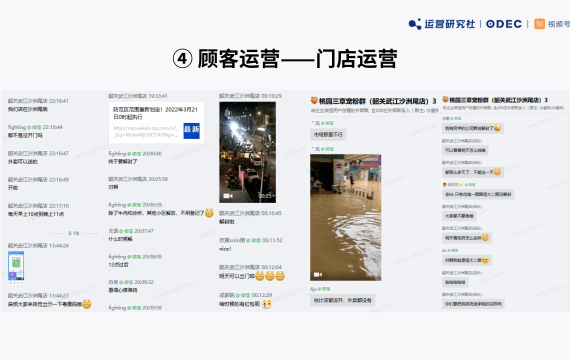The width and height of the screenshot is (570, 360).
Task: Click the circled number 4 heading marker
Action: (182, 59)
